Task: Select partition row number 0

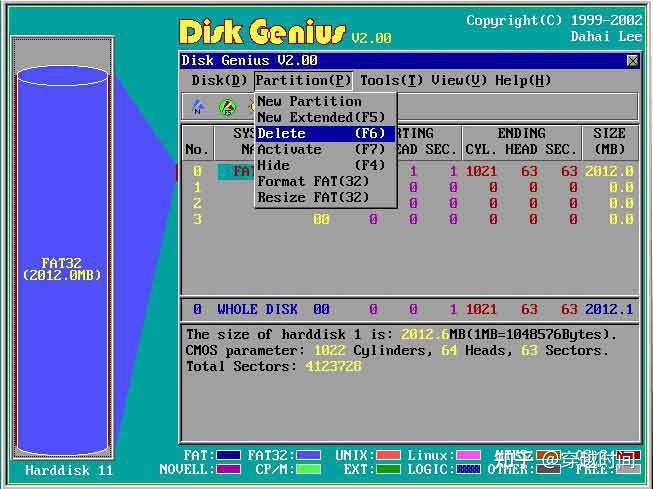Action: [197, 172]
